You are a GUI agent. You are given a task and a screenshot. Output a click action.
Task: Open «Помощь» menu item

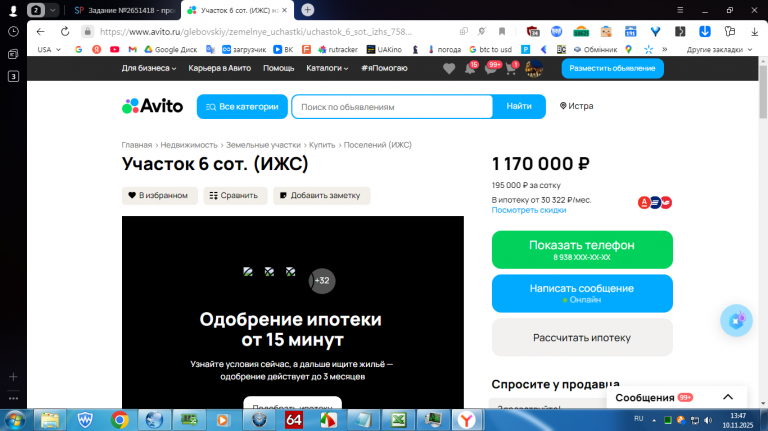(279, 68)
